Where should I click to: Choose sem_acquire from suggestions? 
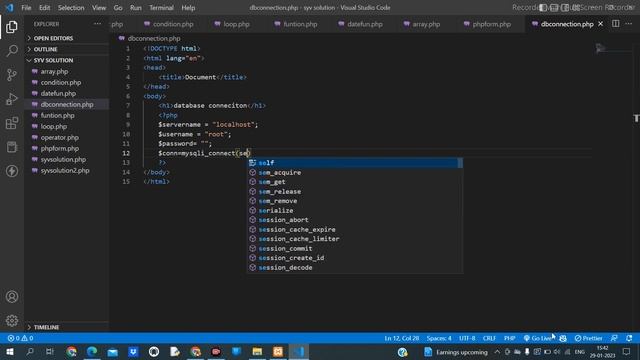(x=355, y=173)
